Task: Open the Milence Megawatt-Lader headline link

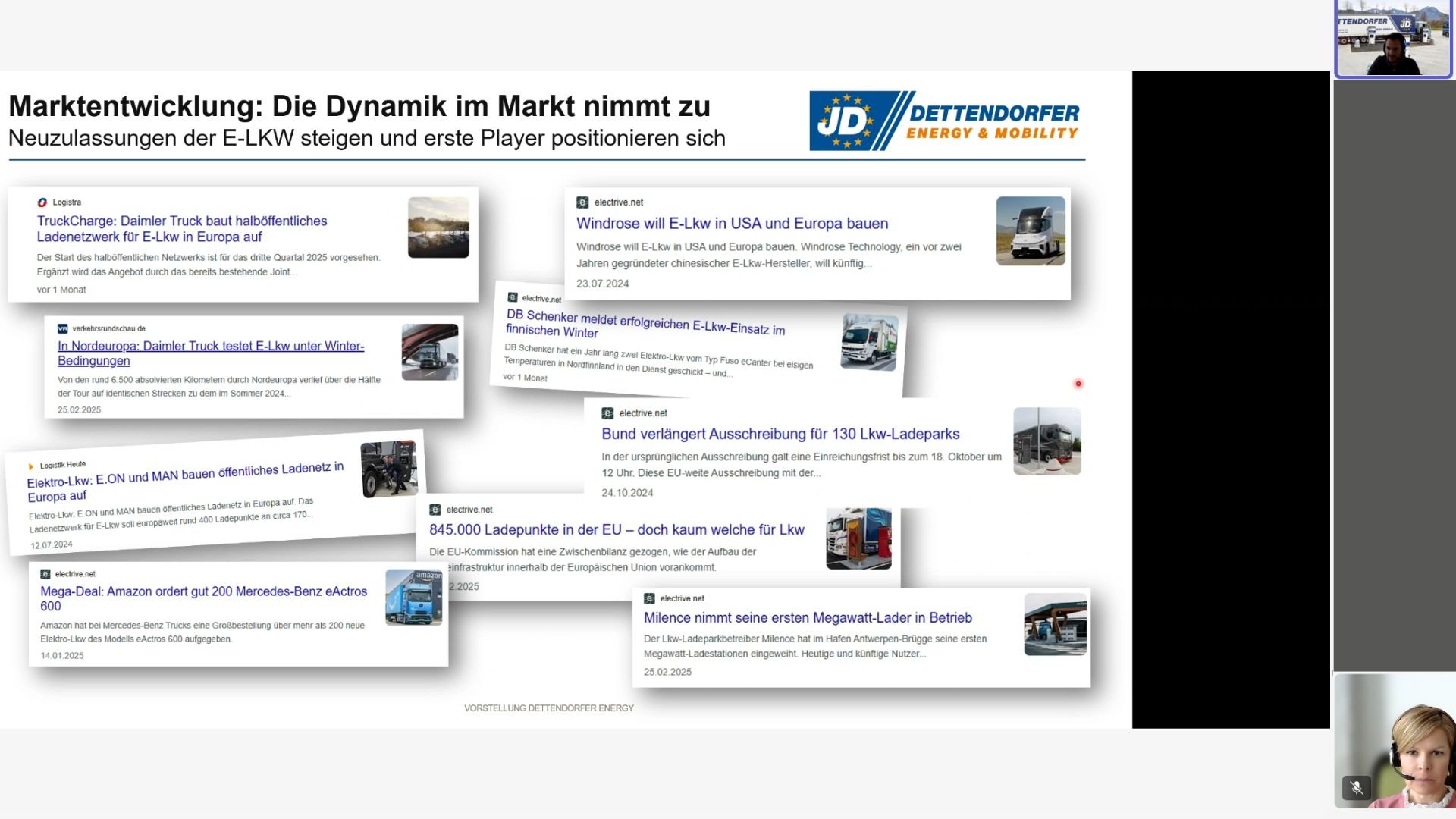Action: point(808,617)
